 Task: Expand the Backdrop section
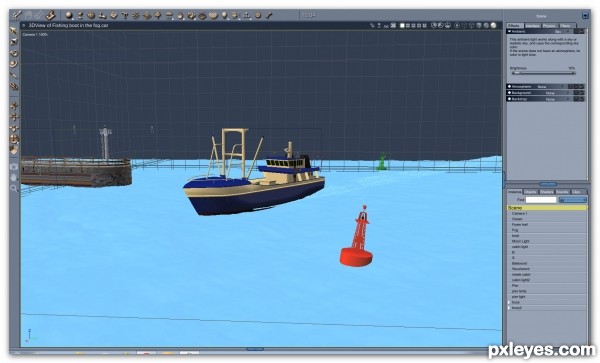(x=509, y=99)
